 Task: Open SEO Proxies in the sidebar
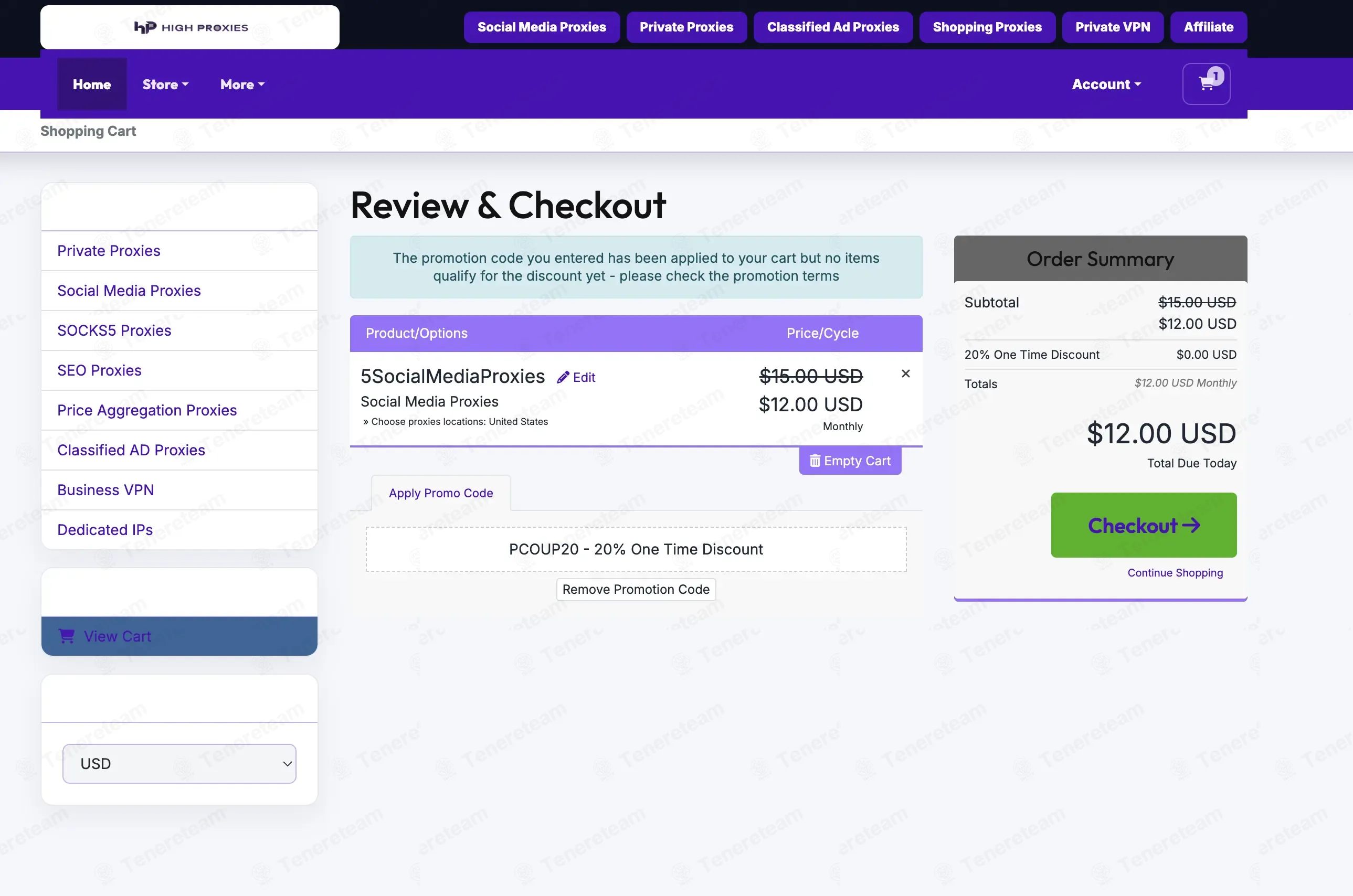coord(179,370)
